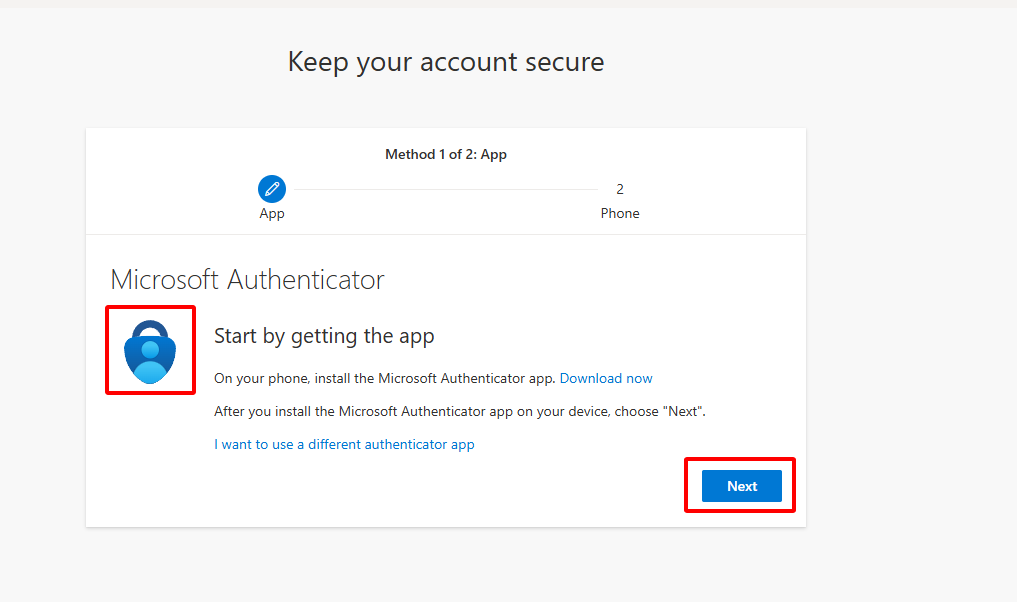Click the Microsoft Authenticator heading

coord(247,279)
